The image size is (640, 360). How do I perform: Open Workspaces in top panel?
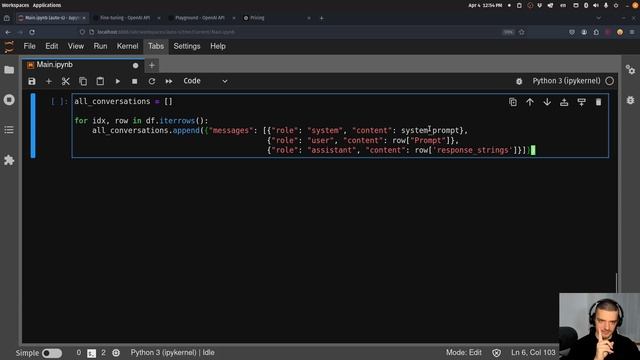[15, 5]
